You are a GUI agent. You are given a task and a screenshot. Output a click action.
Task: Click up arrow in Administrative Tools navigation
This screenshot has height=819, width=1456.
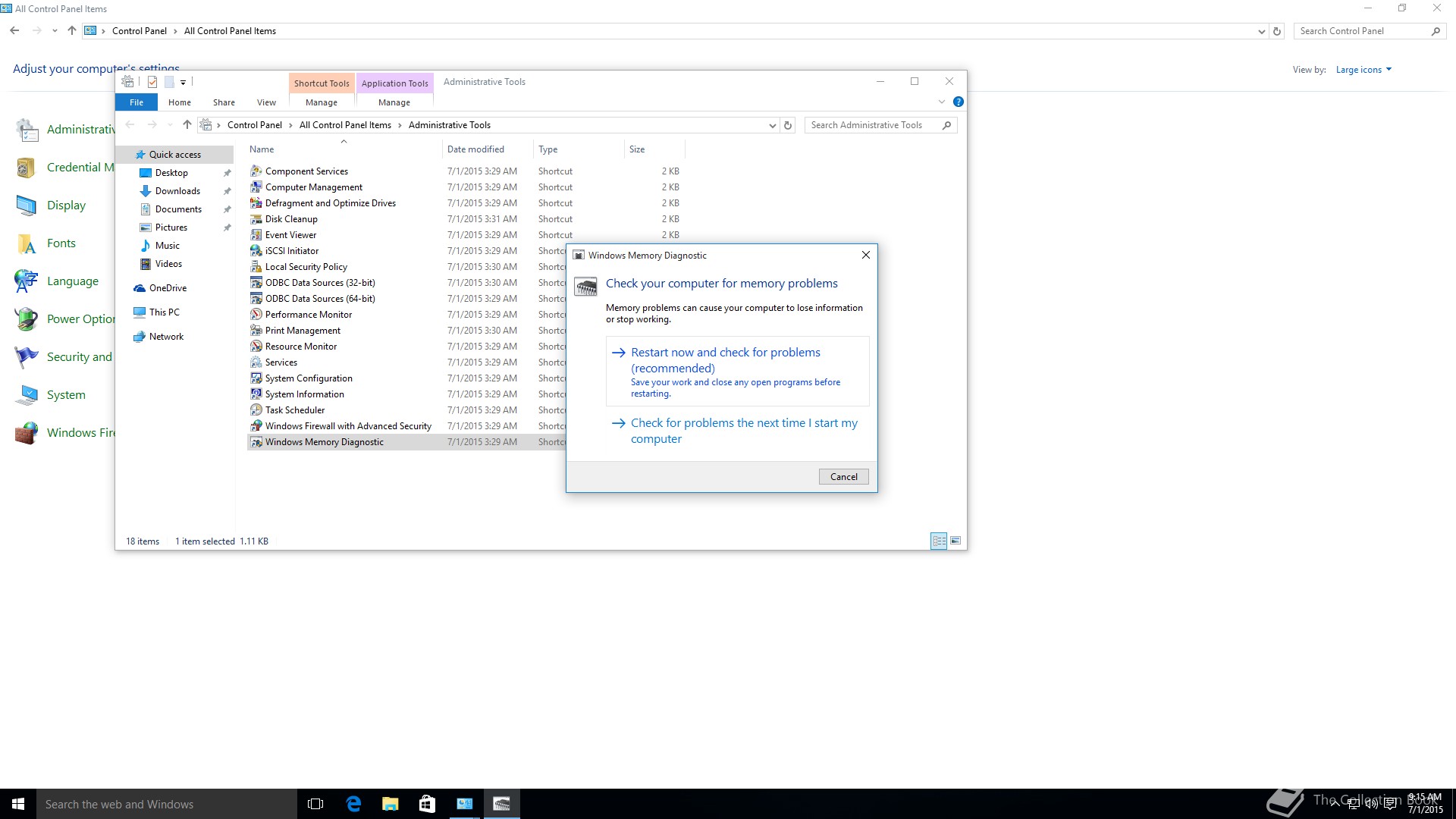tap(187, 125)
